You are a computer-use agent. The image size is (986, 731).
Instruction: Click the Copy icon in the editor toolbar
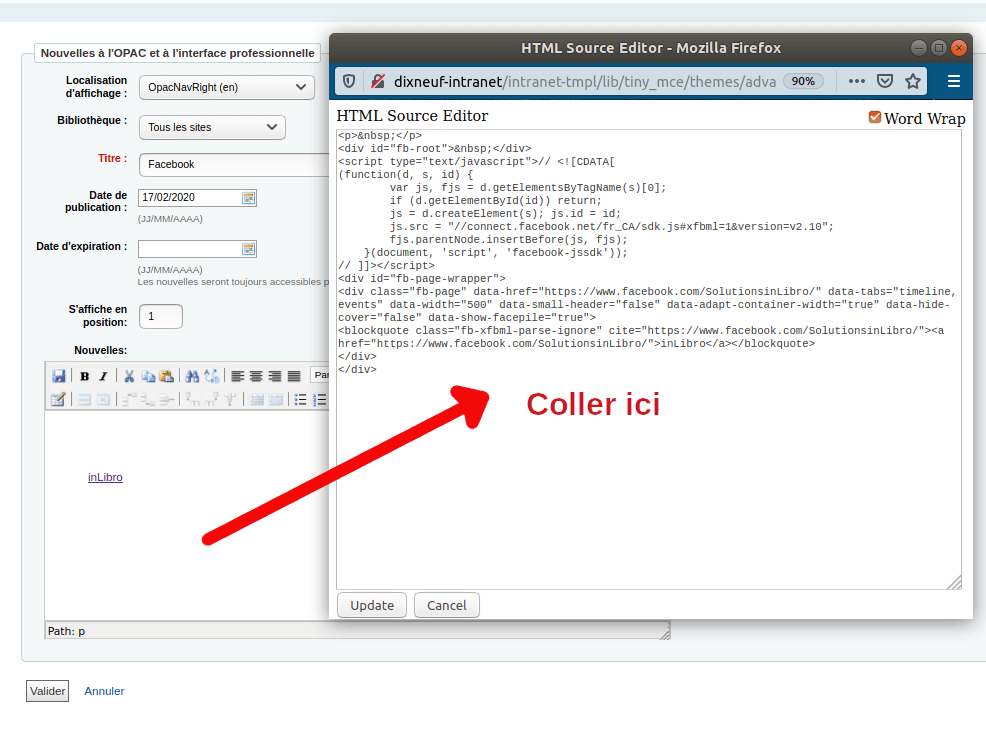point(148,376)
